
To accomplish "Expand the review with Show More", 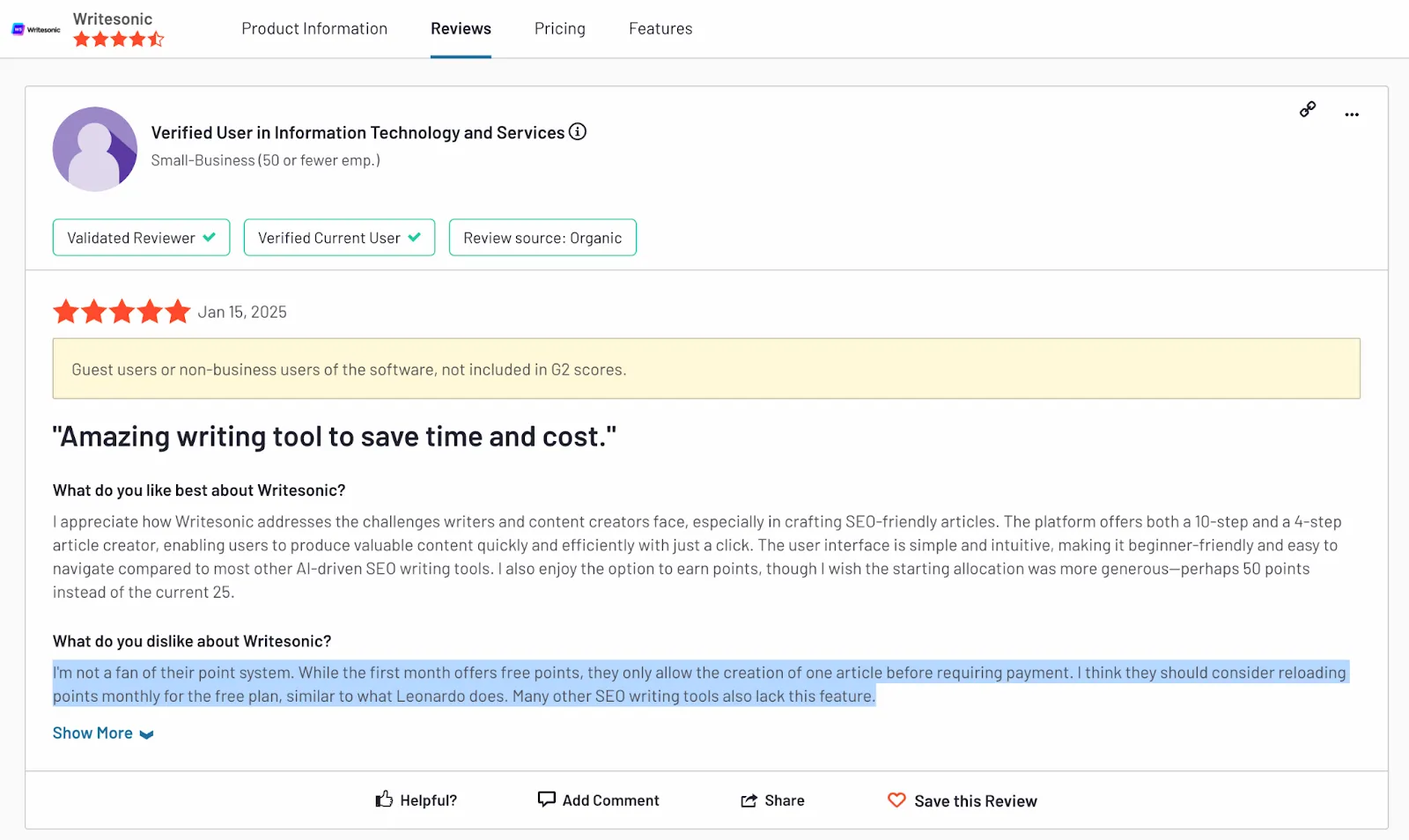I will click(x=103, y=733).
